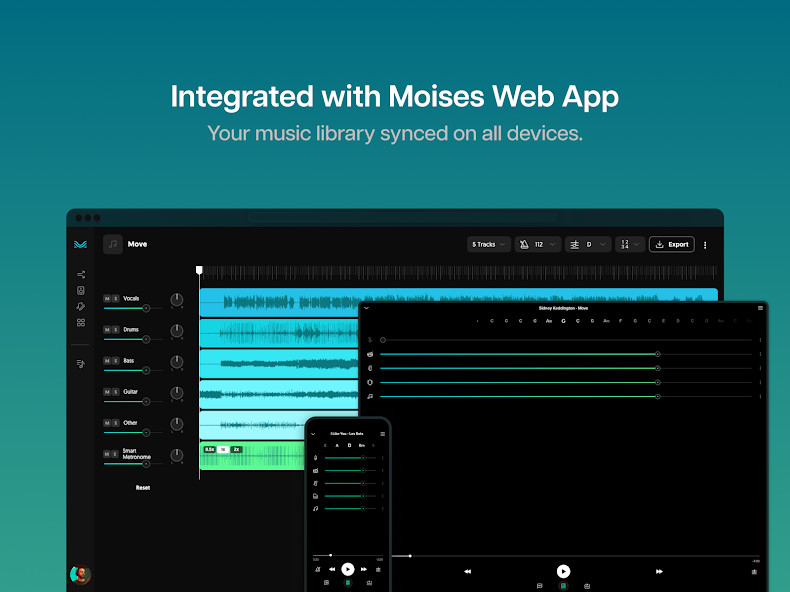Mute the Vocals track
This screenshot has width=790, height=592.
coord(107,299)
